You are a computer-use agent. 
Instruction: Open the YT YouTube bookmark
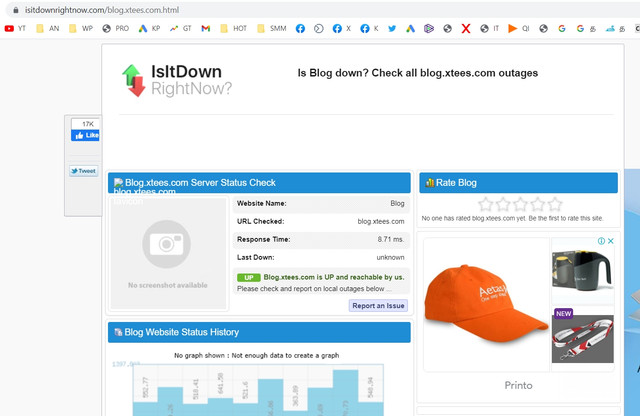point(15,29)
